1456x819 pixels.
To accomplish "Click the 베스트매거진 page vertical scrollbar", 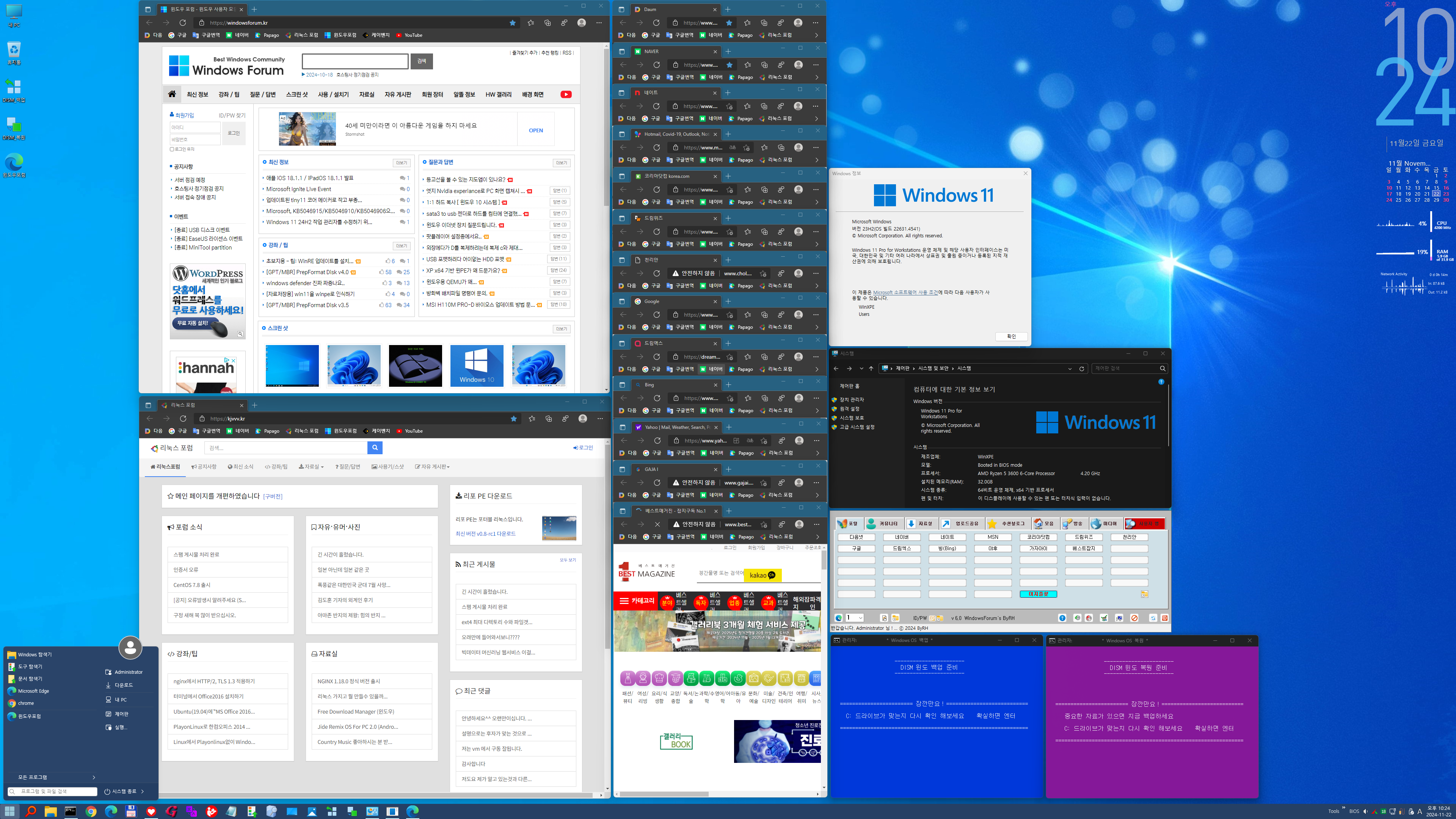I will (x=824, y=667).
